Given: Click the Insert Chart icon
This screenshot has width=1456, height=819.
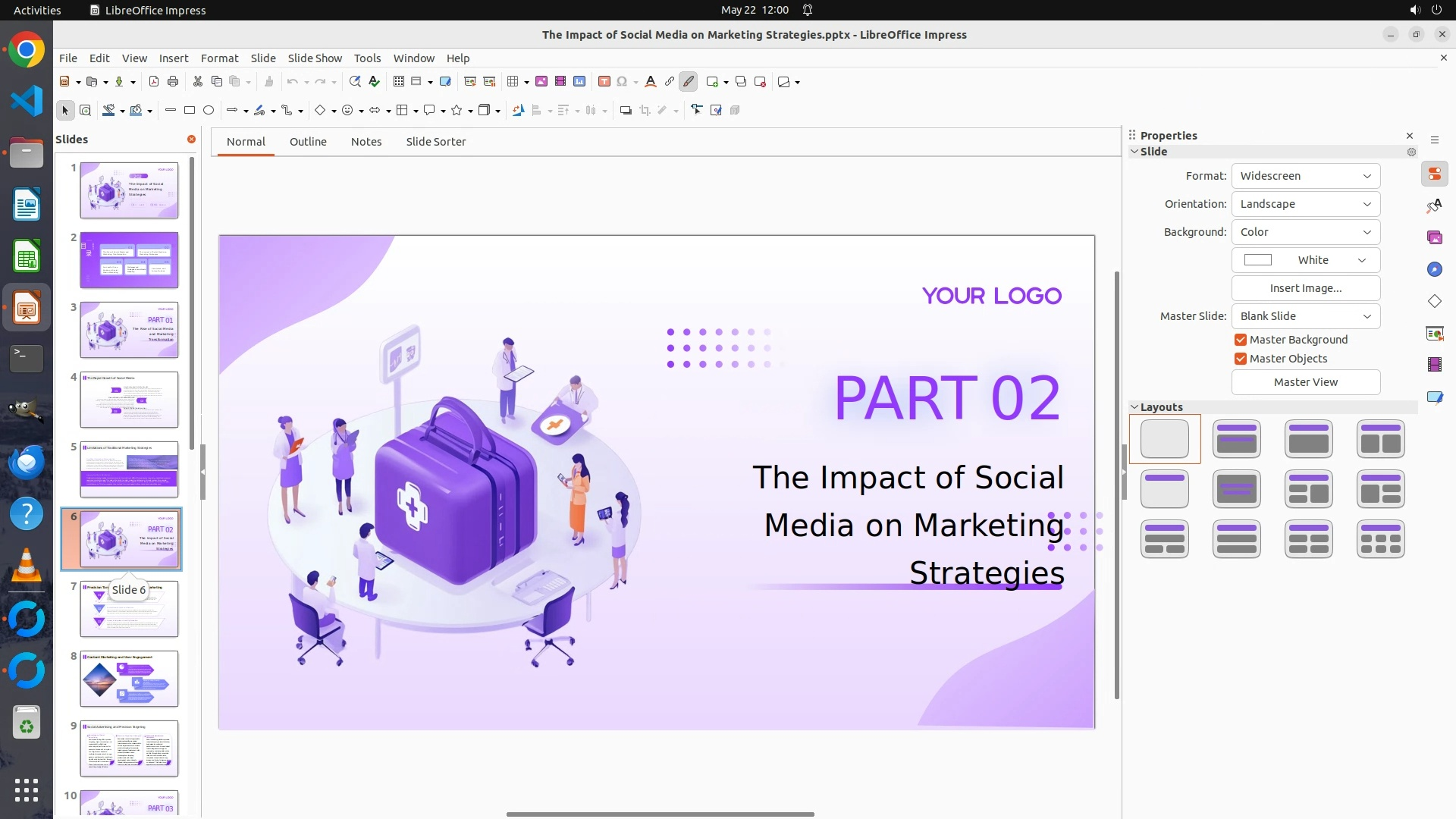Looking at the screenshot, I should [x=579, y=82].
